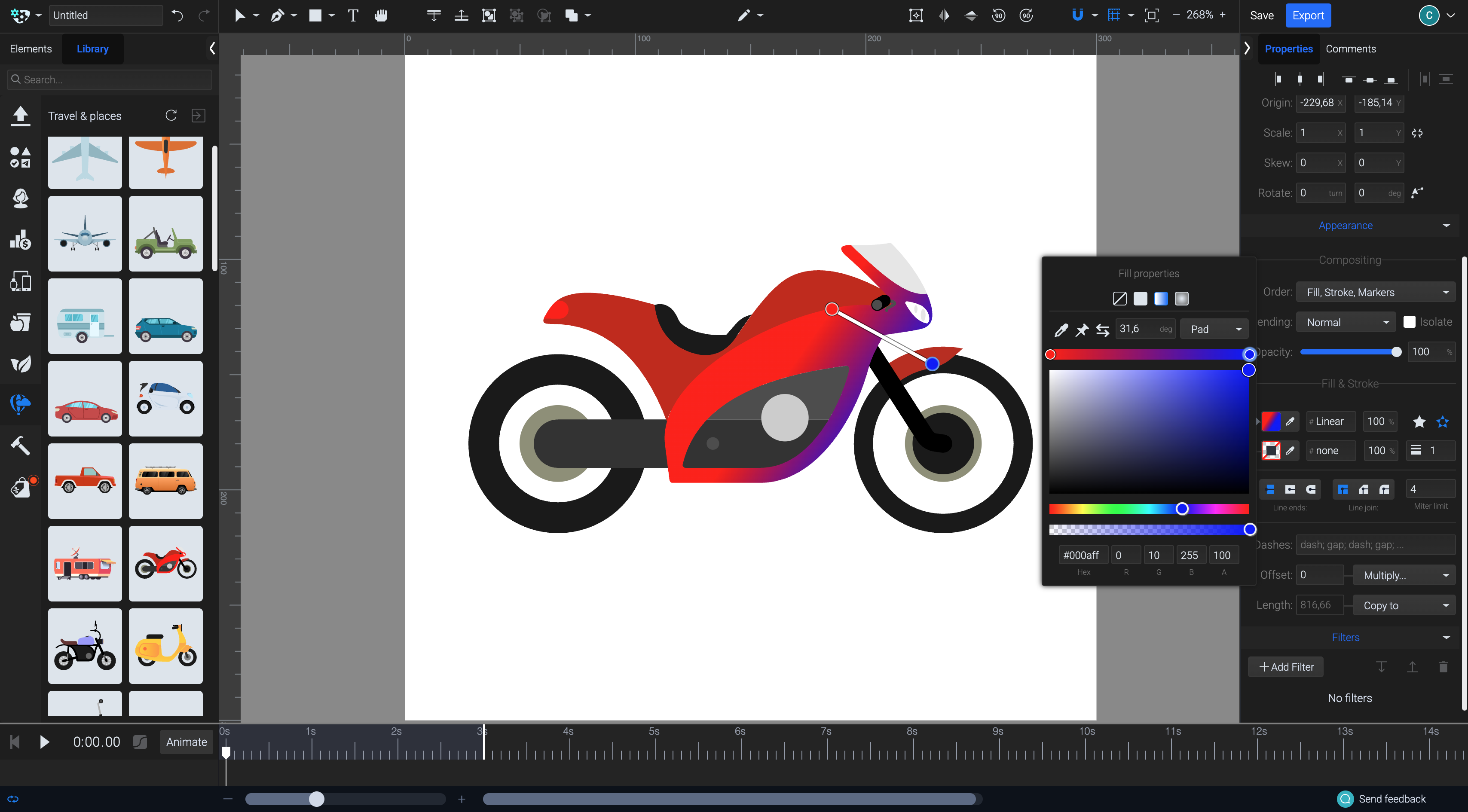Screen dimensions: 1468x812
Task: Flip object horizontally icon
Action: [944, 15]
